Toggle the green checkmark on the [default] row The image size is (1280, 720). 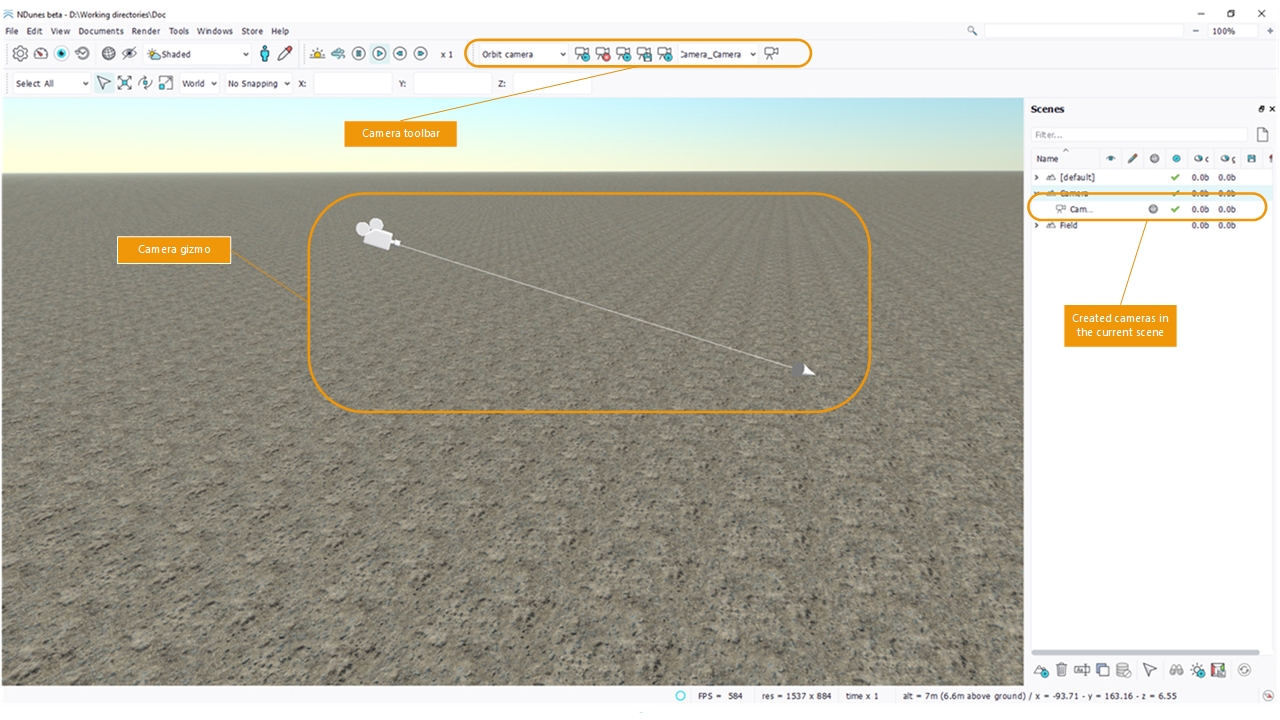click(x=1175, y=177)
